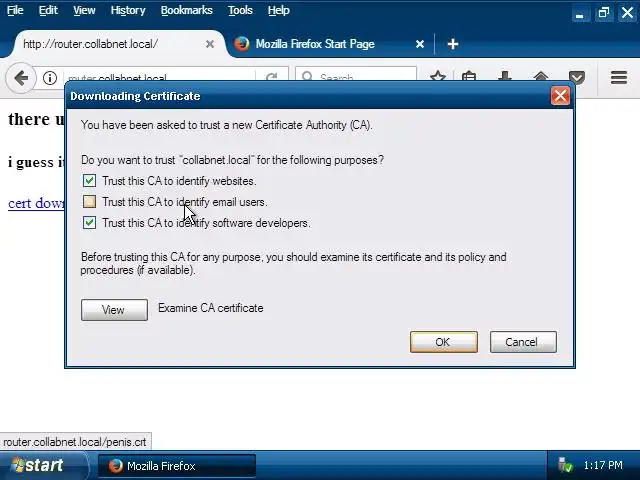Check Trust this CA to identify email users
The height and width of the screenshot is (480, 640).
89,202
